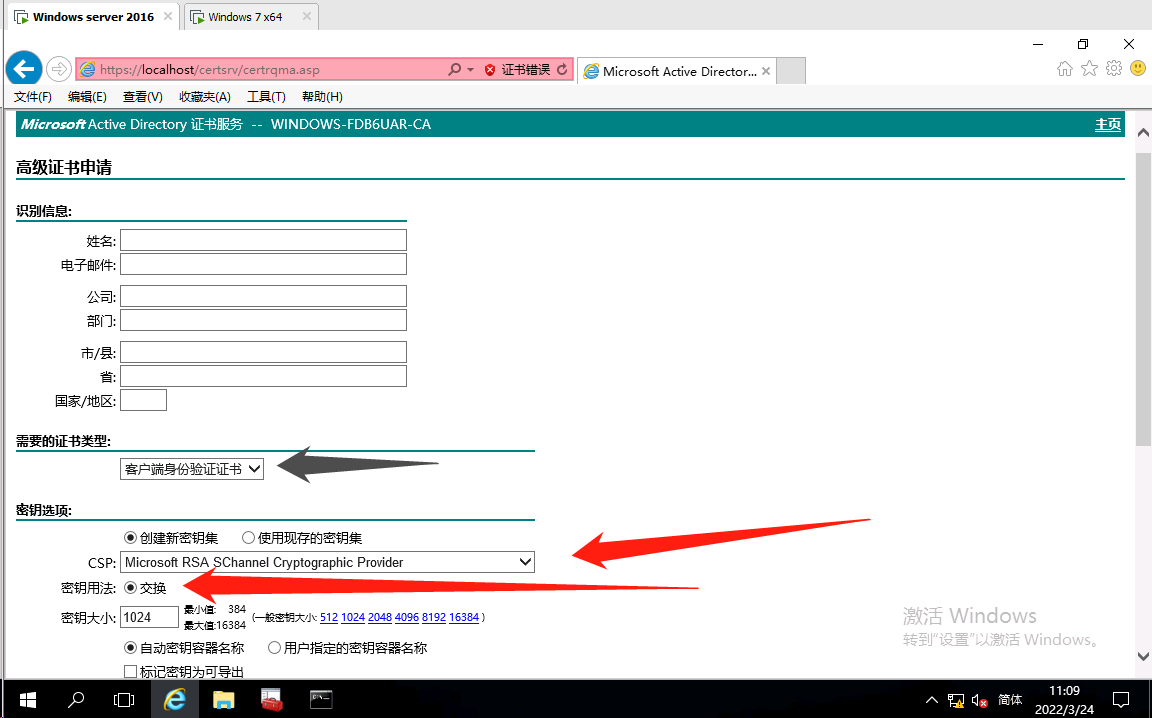Screen dimensions: 1152x718
Task: Open a new blank browser tab
Action: pyautogui.click(x=791, y=71)
